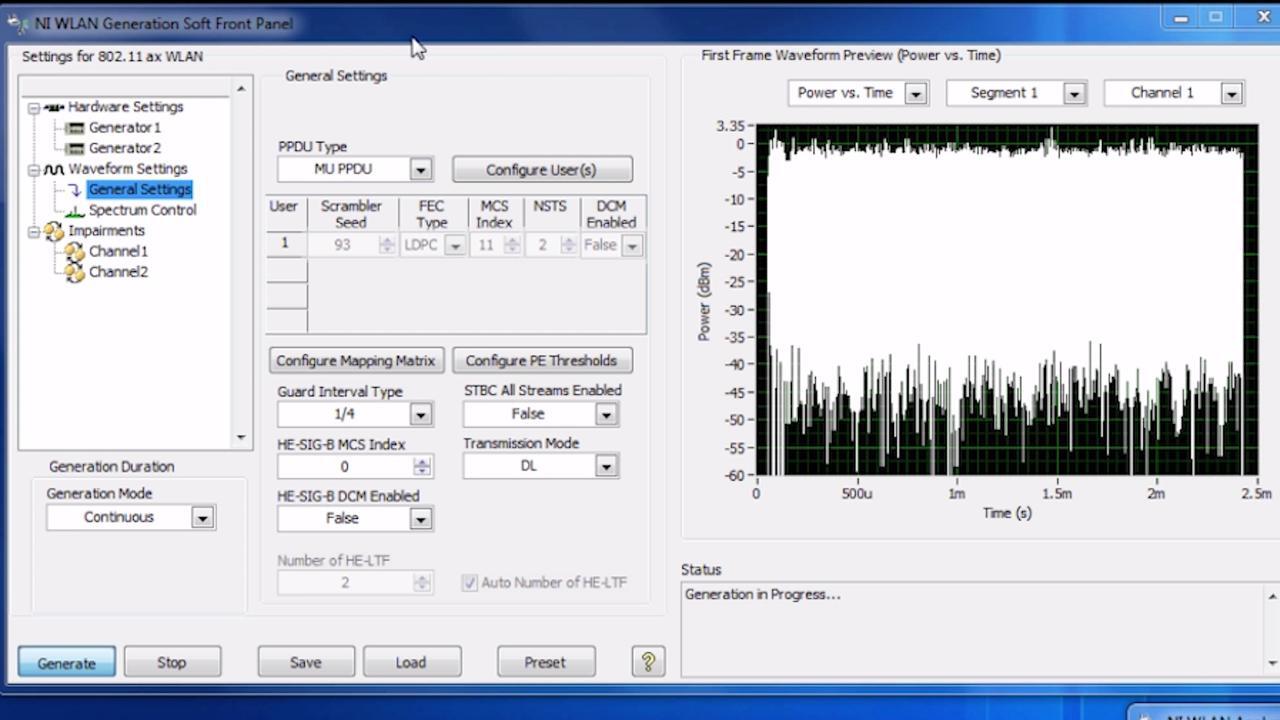
Task: Click the app icon in the title bar
Action: (x=18, y=23)
